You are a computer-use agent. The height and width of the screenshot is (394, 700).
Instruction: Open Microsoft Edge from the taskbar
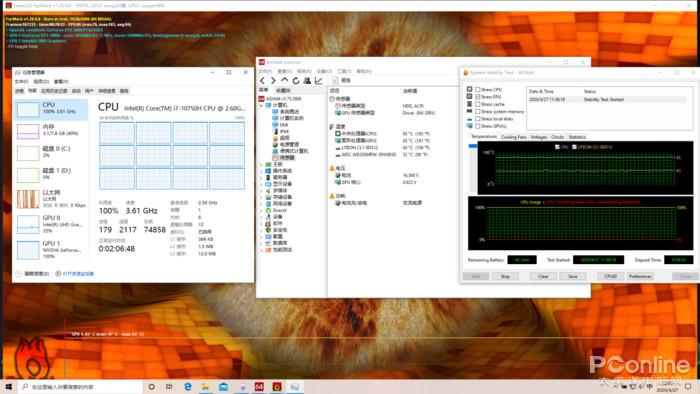(188, 386)
